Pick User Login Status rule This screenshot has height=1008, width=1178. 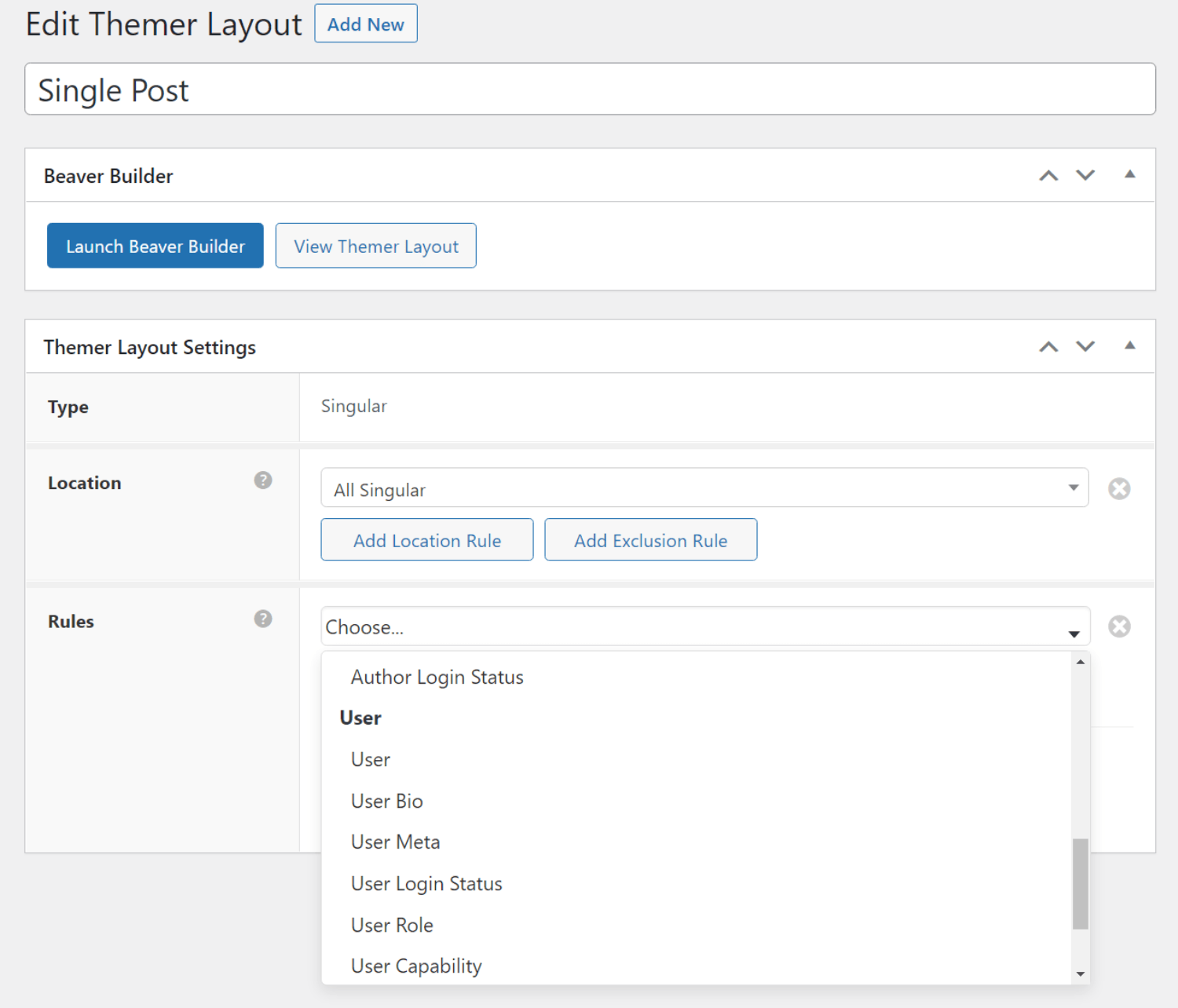point(697,883)
